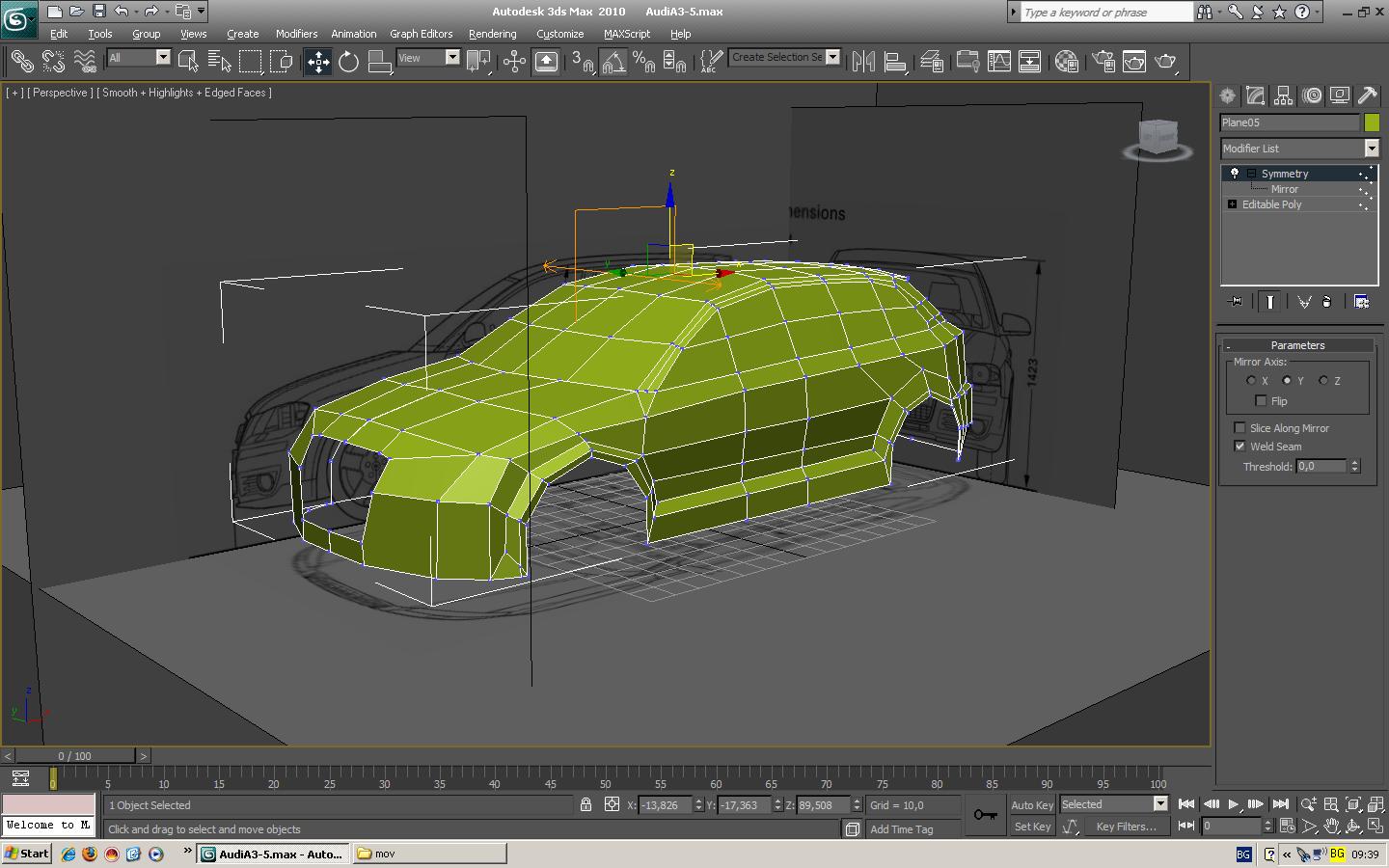Toggle the Window/Crossing selection icon
The width and height of the screenshot is (1389, 868).
click(282, 62)
